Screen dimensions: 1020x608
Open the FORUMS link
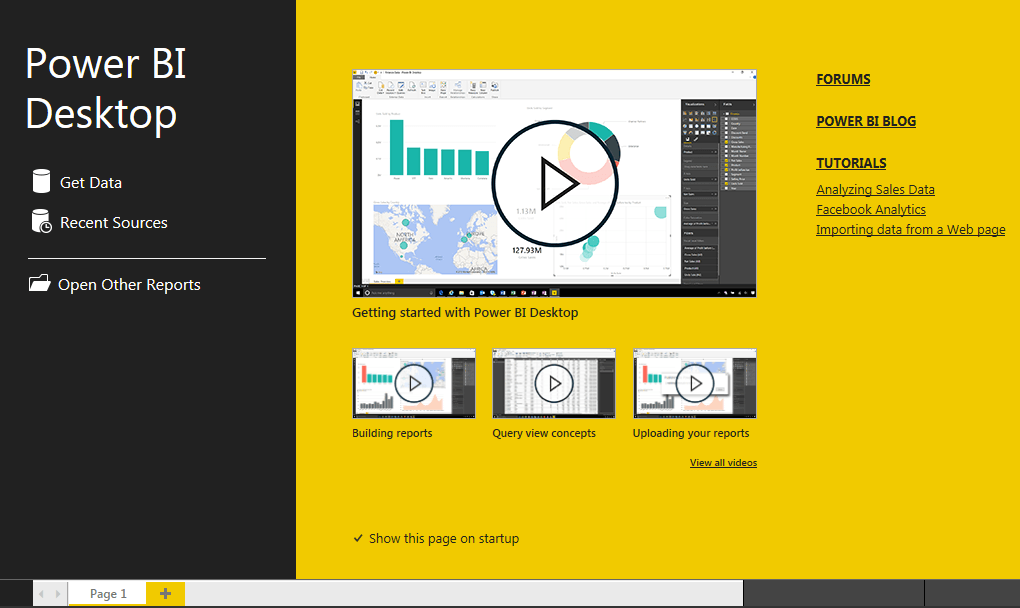tap(843, 79)
